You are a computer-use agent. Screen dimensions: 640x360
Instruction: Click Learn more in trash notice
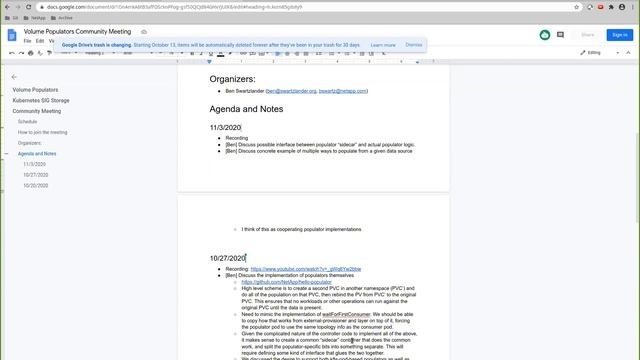click(x=383, y=45)
